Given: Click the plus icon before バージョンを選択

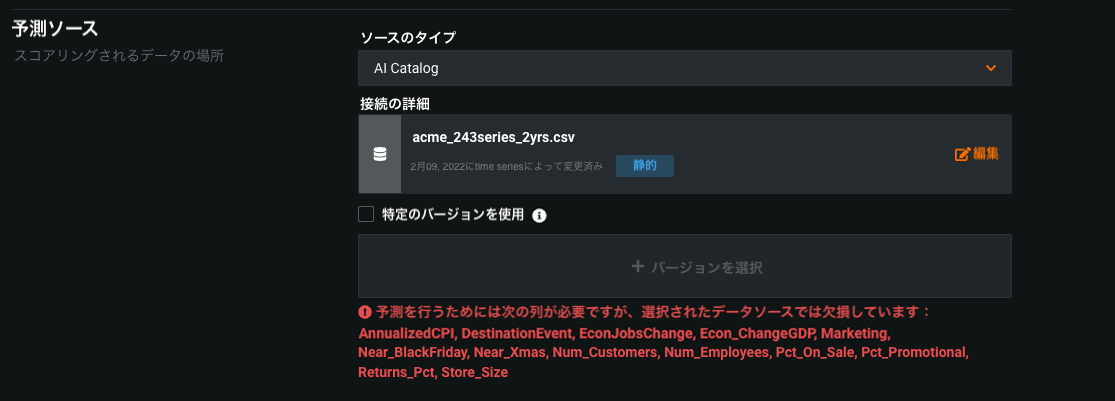Looking at the screenshot, I should (637, 267).
